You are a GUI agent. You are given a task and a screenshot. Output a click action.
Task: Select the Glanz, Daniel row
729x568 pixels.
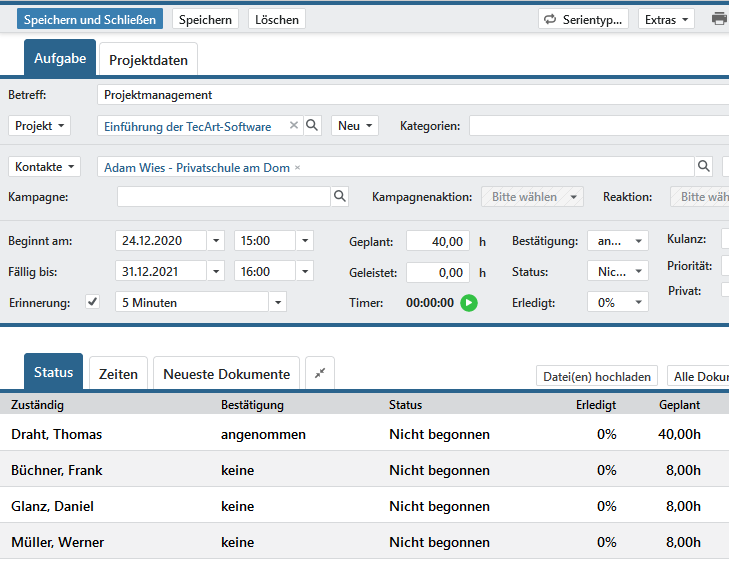(364, 506)
